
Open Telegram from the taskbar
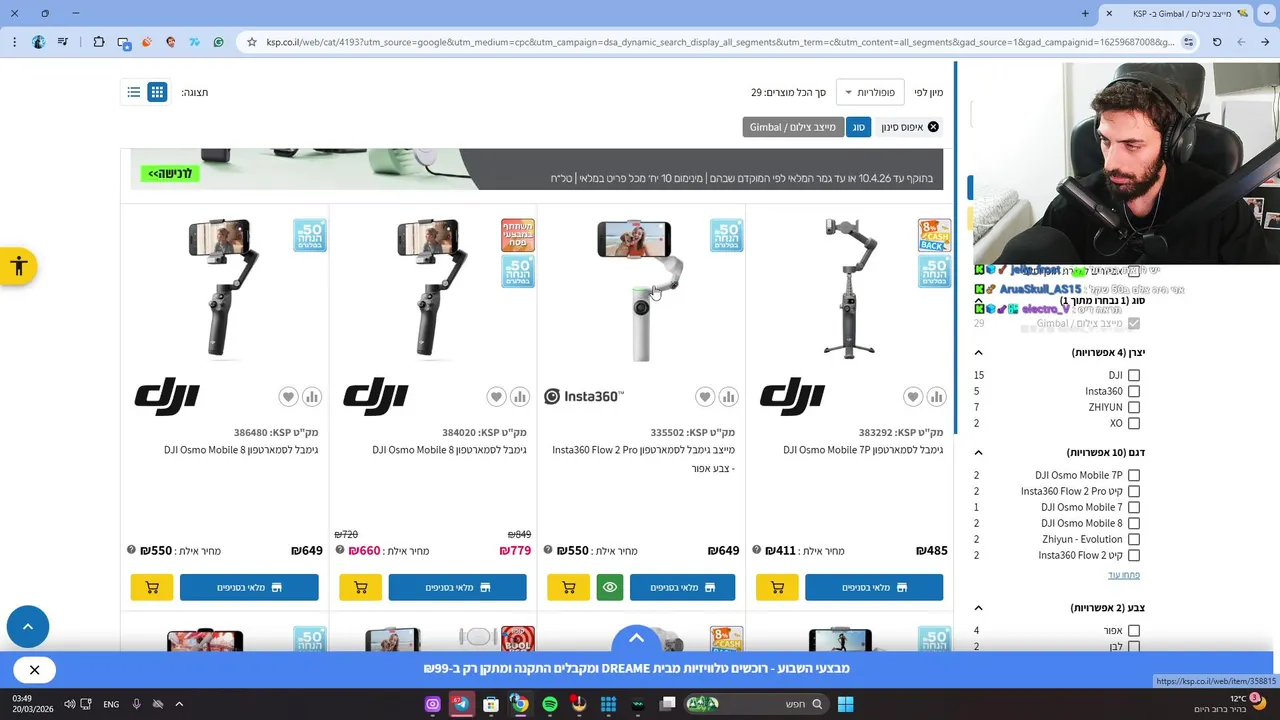pos(461,704)
